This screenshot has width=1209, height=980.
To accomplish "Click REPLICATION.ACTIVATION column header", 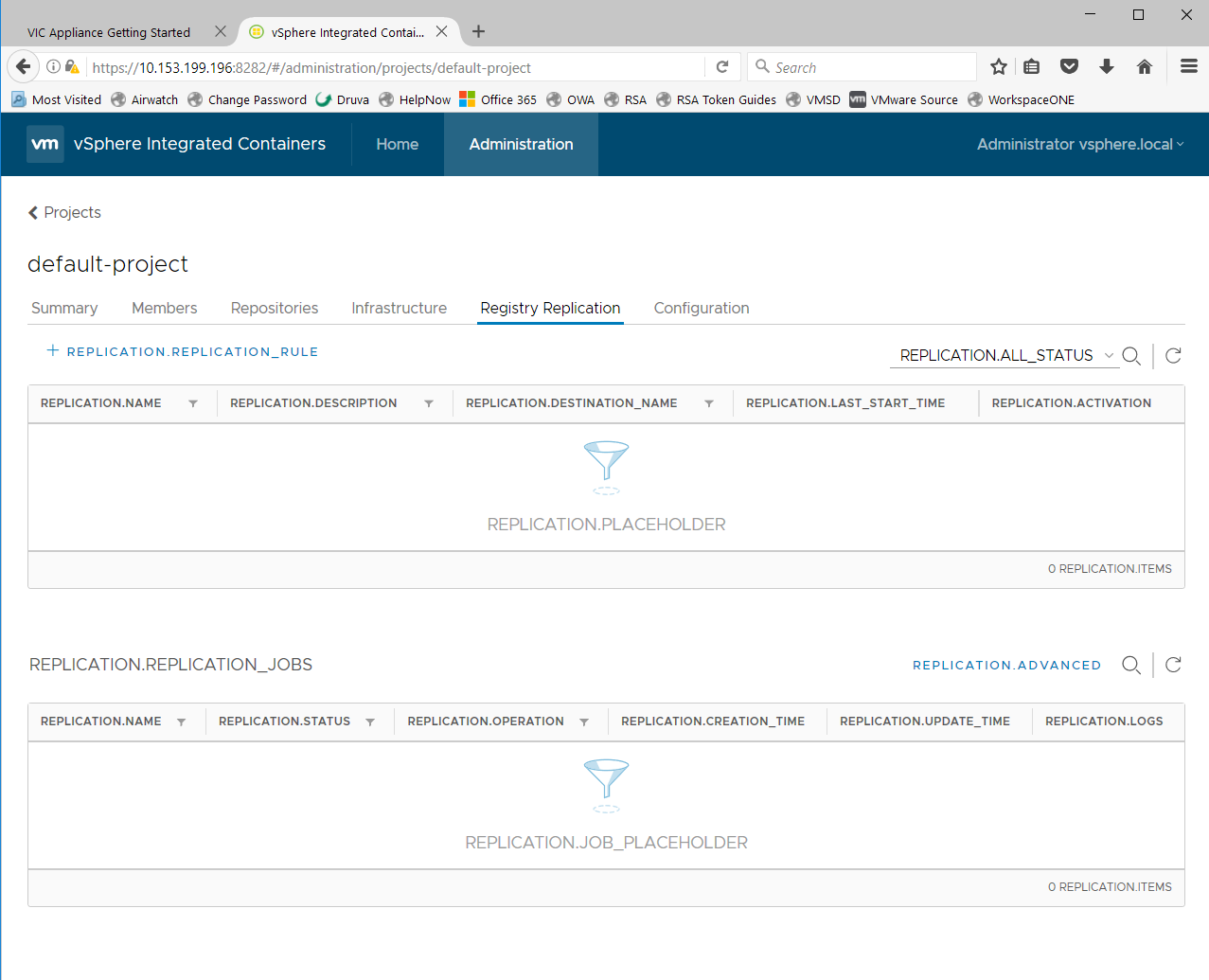I will (x=1072, y=403).
